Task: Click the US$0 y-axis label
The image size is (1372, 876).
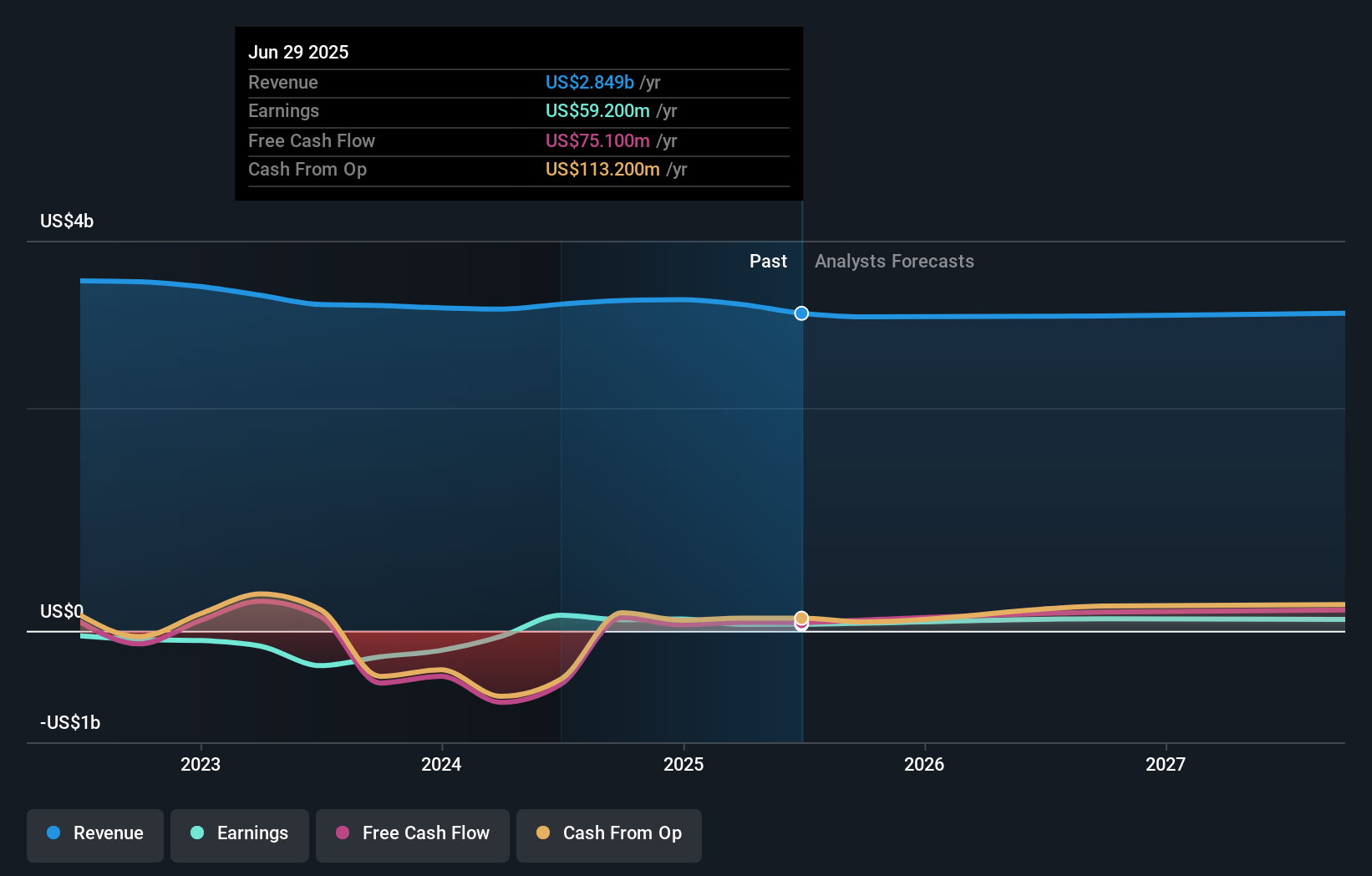Action: point(62,611)
